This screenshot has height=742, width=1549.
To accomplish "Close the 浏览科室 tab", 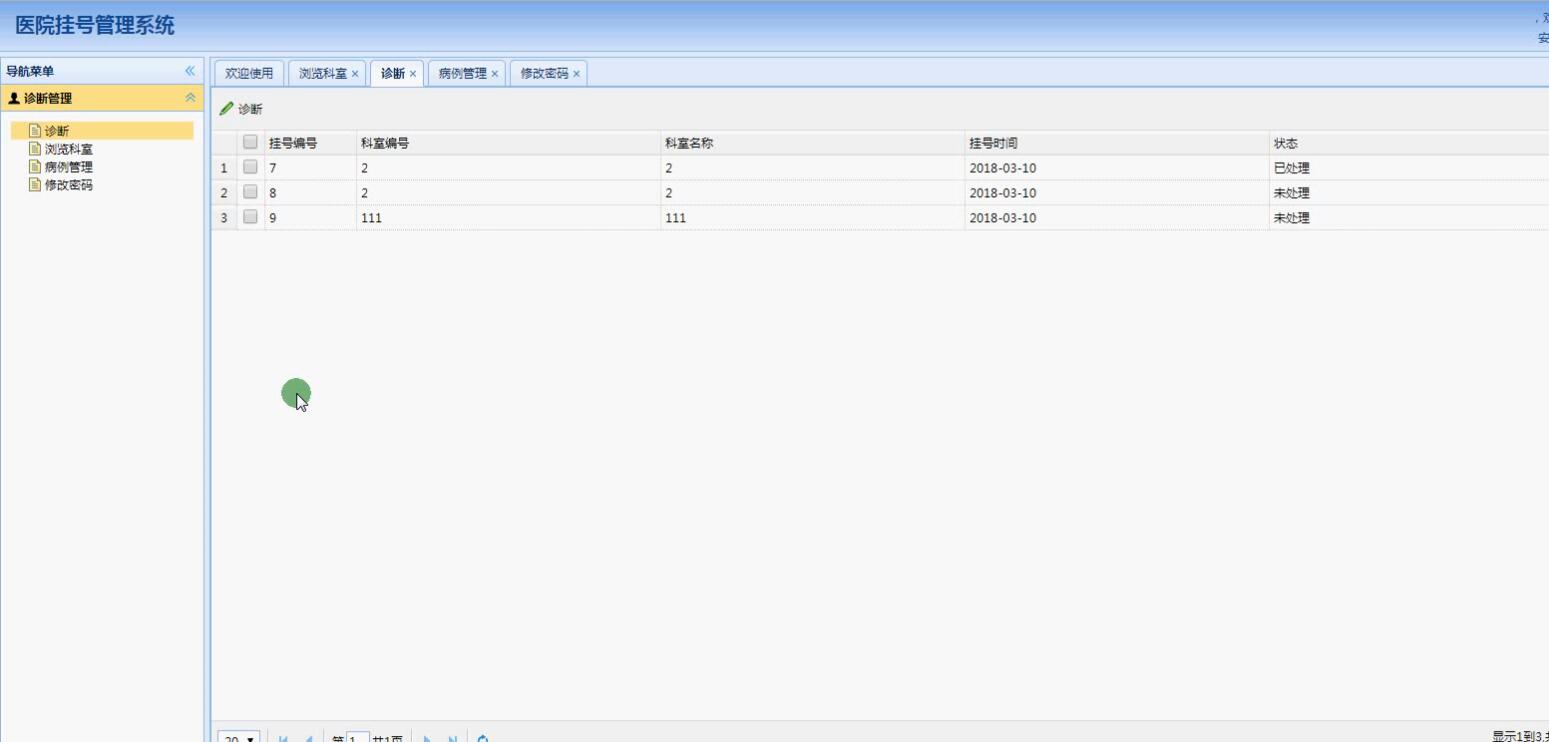I will 355,74.
